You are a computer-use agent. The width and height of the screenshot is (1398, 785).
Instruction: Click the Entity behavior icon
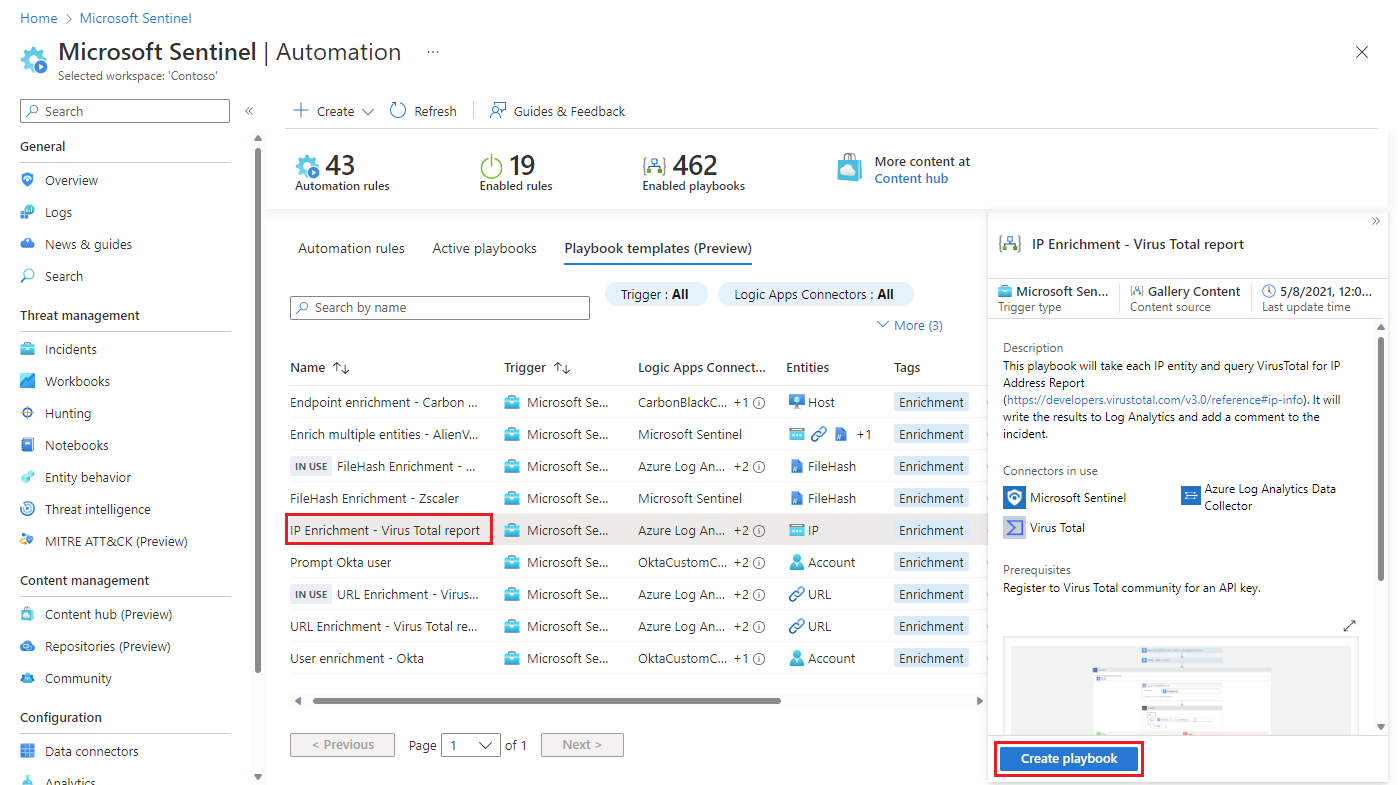tap(27, 477)
